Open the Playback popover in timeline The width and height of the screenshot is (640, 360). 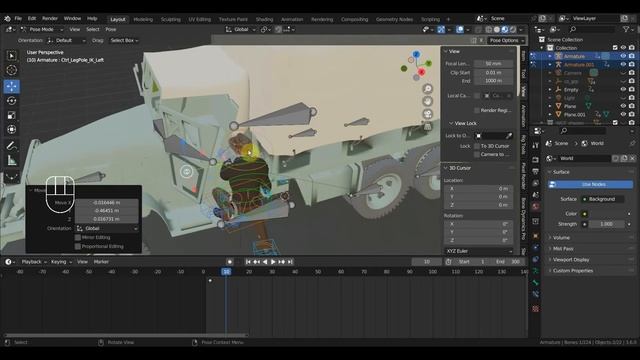(x=34, y=262)
